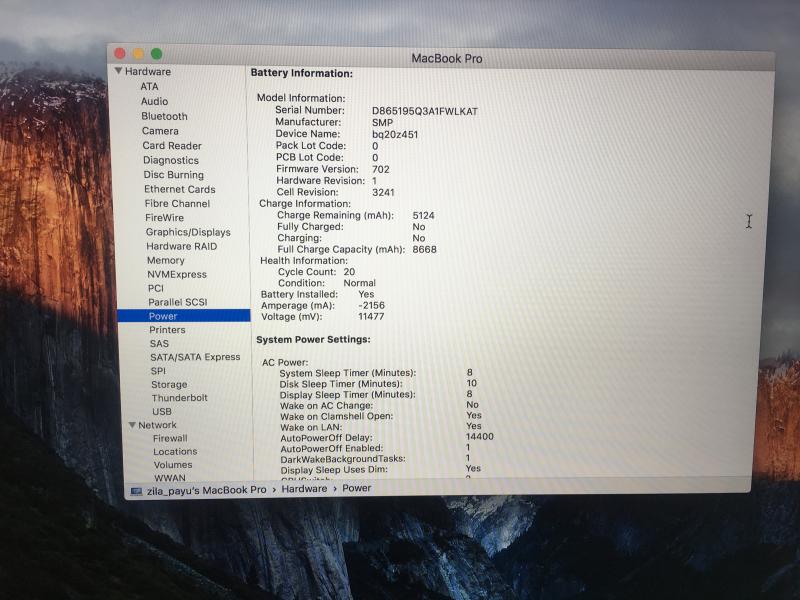Click serial number D865195Q3A1FWLKAT
Viewport: 800px width, 600px height.
pyautogui.click(x=424, y=111)
